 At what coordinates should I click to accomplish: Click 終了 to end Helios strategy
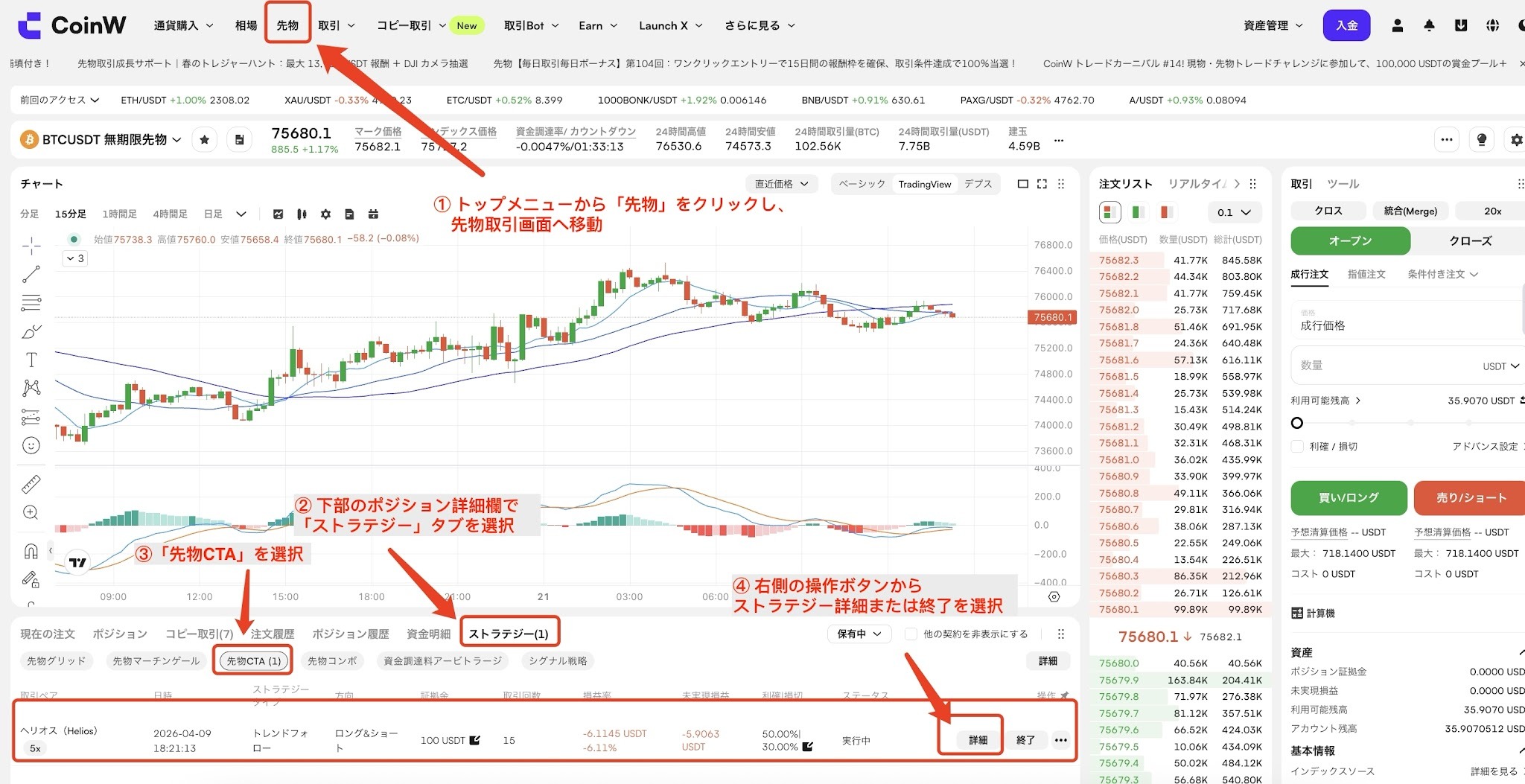(x=1026, y=740)
